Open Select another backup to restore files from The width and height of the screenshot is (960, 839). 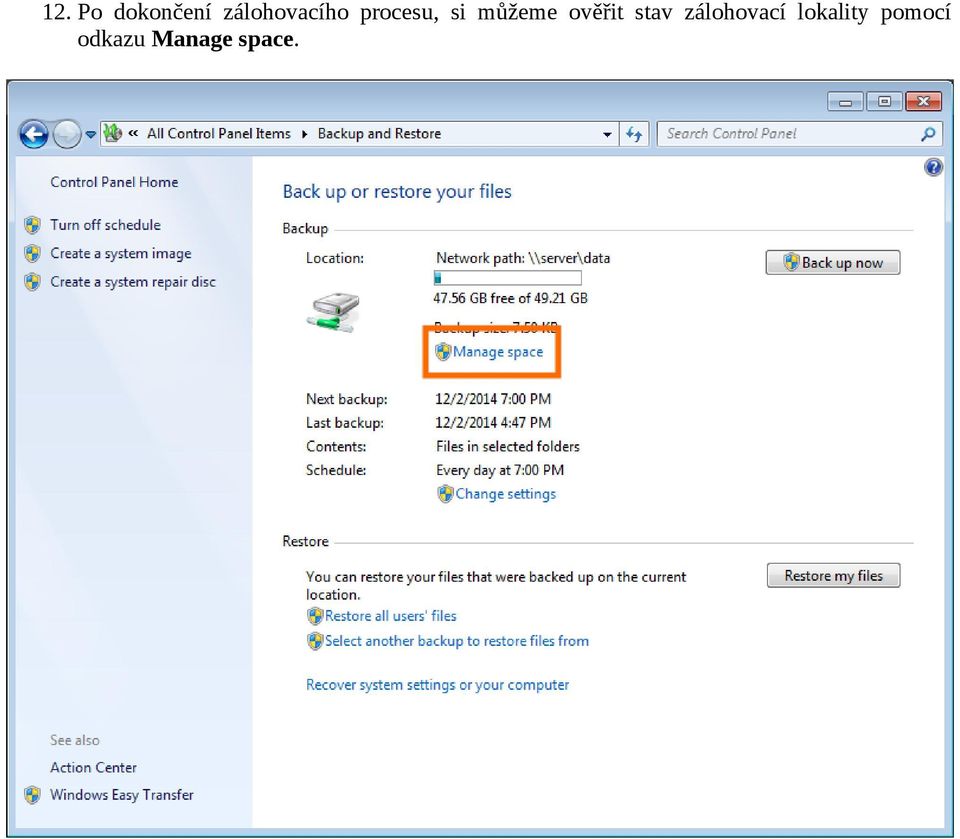pos(457,641)
